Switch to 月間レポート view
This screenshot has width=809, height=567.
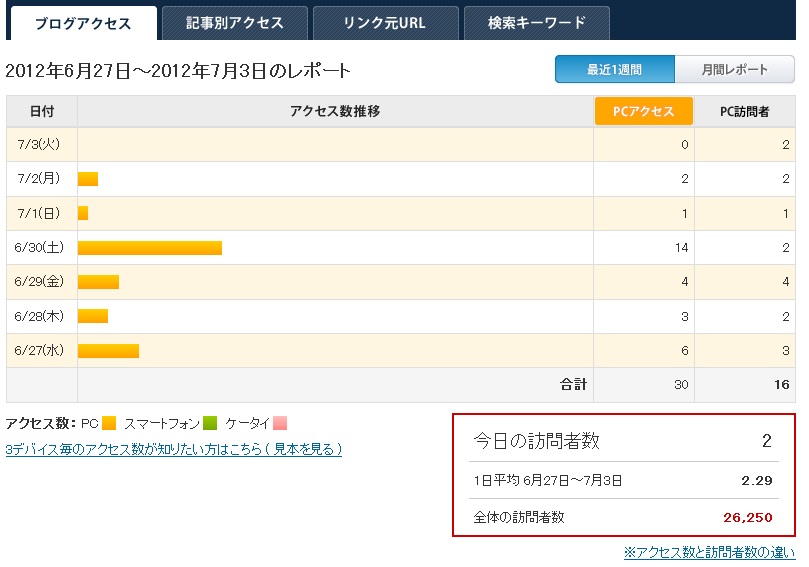pos(735,69)
